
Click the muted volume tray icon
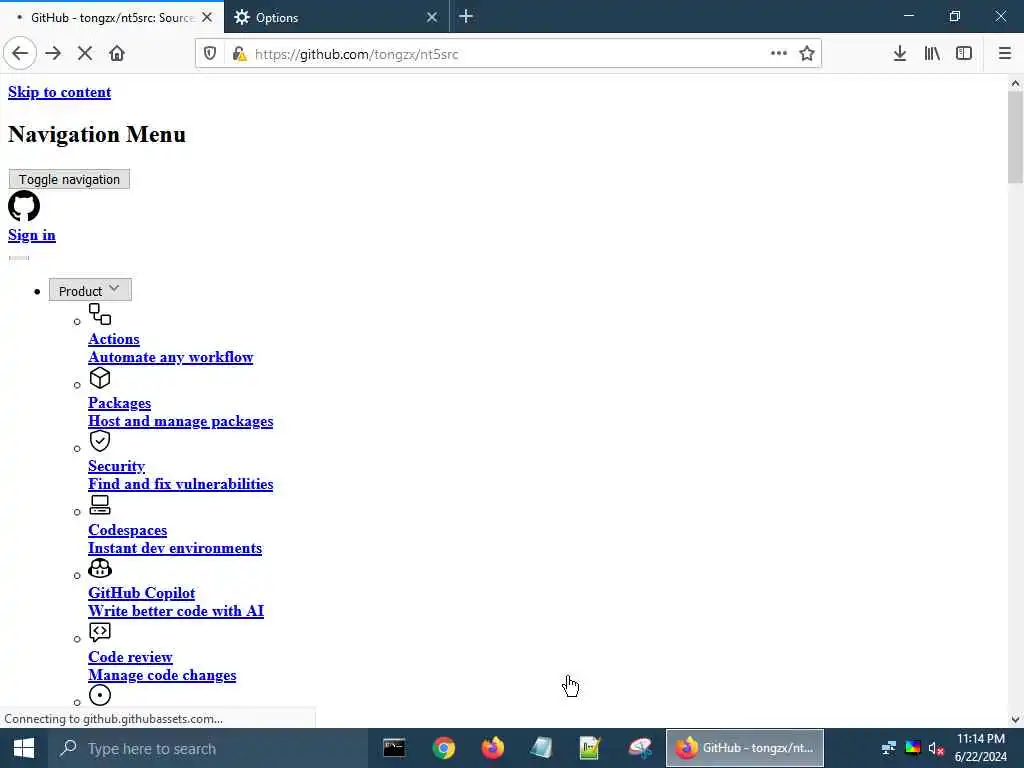click(x=936, y=748)
